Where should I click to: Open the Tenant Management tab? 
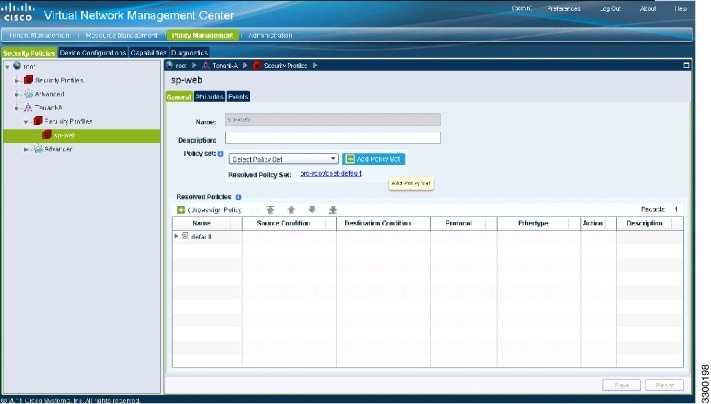coord(39,35)
